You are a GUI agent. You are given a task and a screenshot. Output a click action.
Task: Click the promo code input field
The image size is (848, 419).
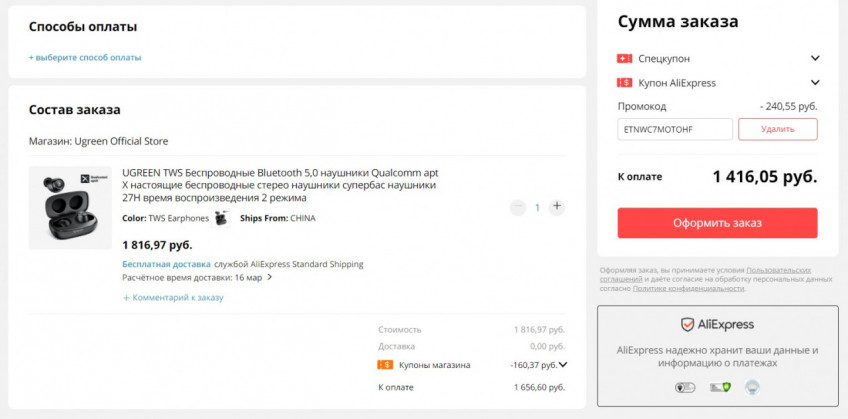(675, 129)
